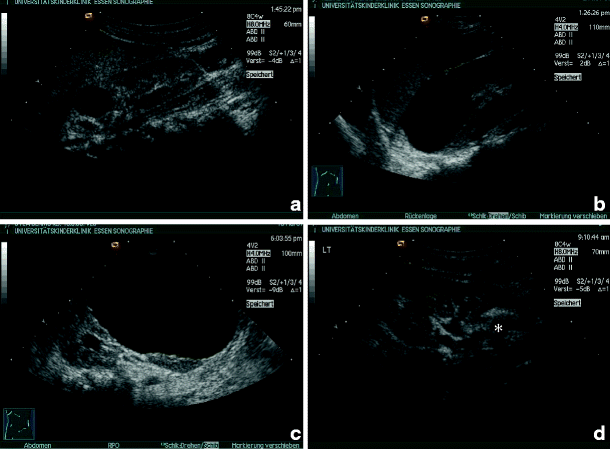Click the grayscale bar in panel b
This screenshot has height=449, width=610.
pyautogui.click(x=312, y=46)
